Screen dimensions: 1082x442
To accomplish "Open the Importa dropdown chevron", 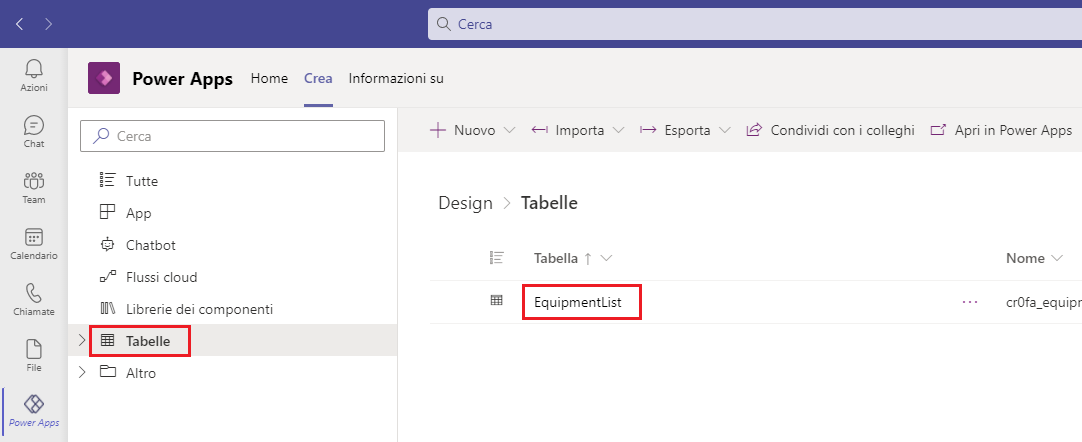I will click(618, 130).
